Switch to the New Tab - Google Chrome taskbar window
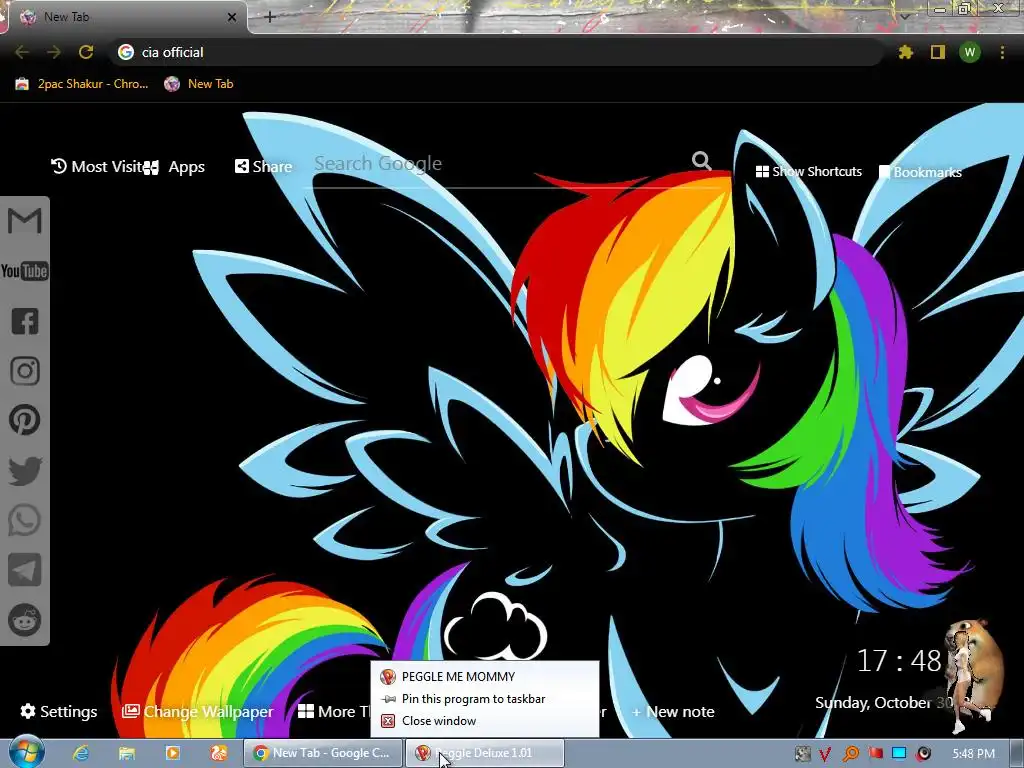The height and width of the screenshot is (768, 1024). tap(323, 753)
